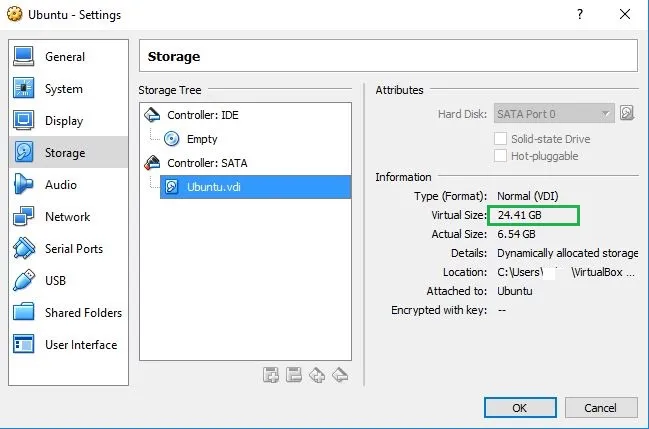The width and height of the screenshot is (649, 429).
Task: Click the IDE controller icon
Action: (152, 115)
